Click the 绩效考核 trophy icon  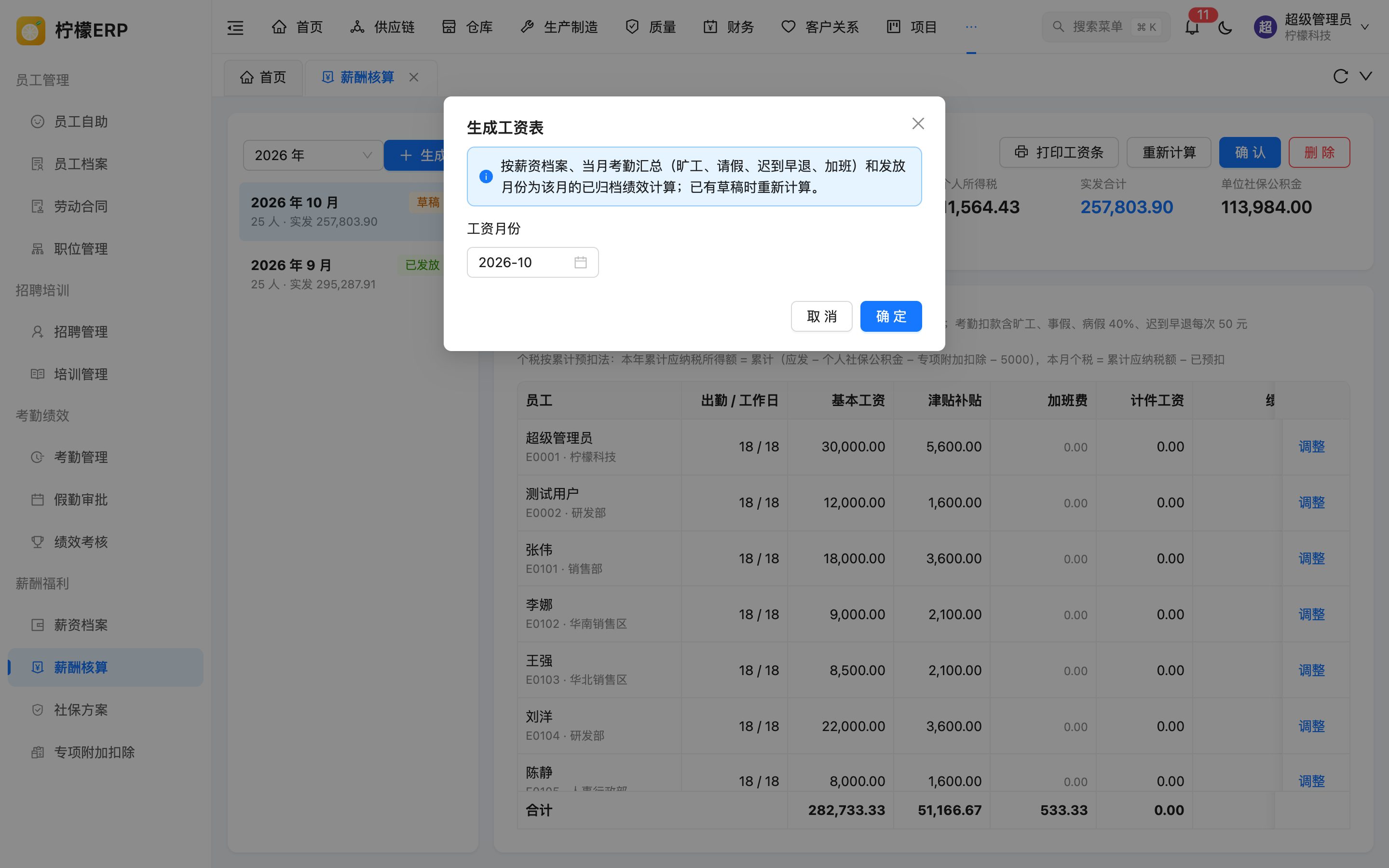[x=37, y=542]
